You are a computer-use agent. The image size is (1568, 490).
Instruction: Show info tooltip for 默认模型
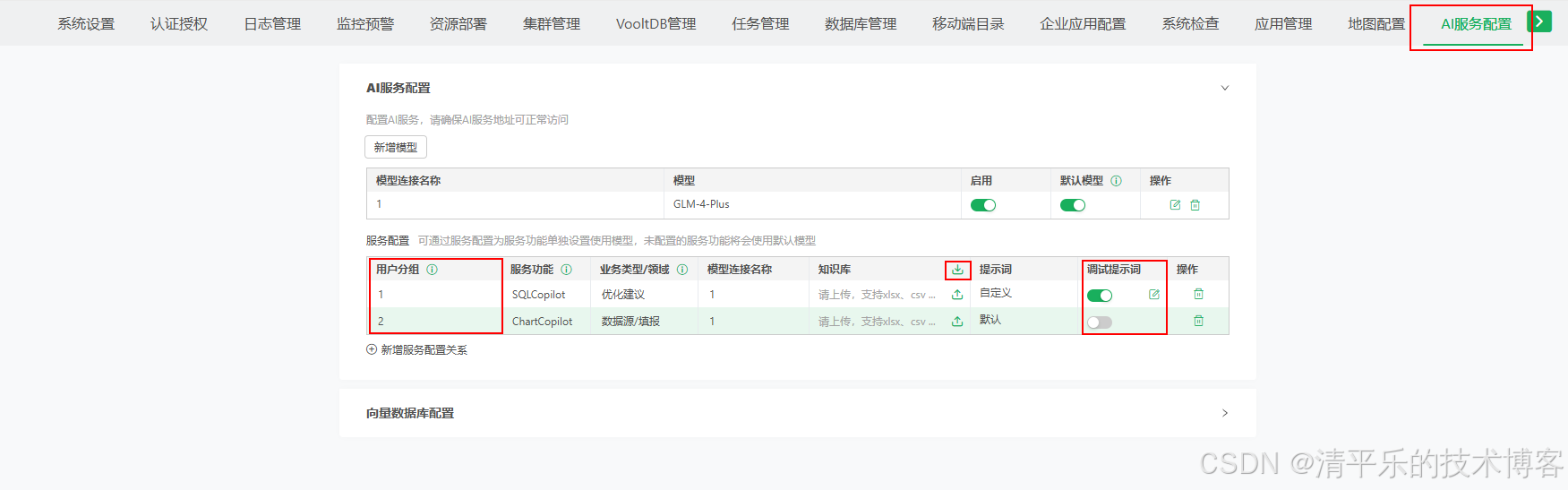click(1116, 180)
